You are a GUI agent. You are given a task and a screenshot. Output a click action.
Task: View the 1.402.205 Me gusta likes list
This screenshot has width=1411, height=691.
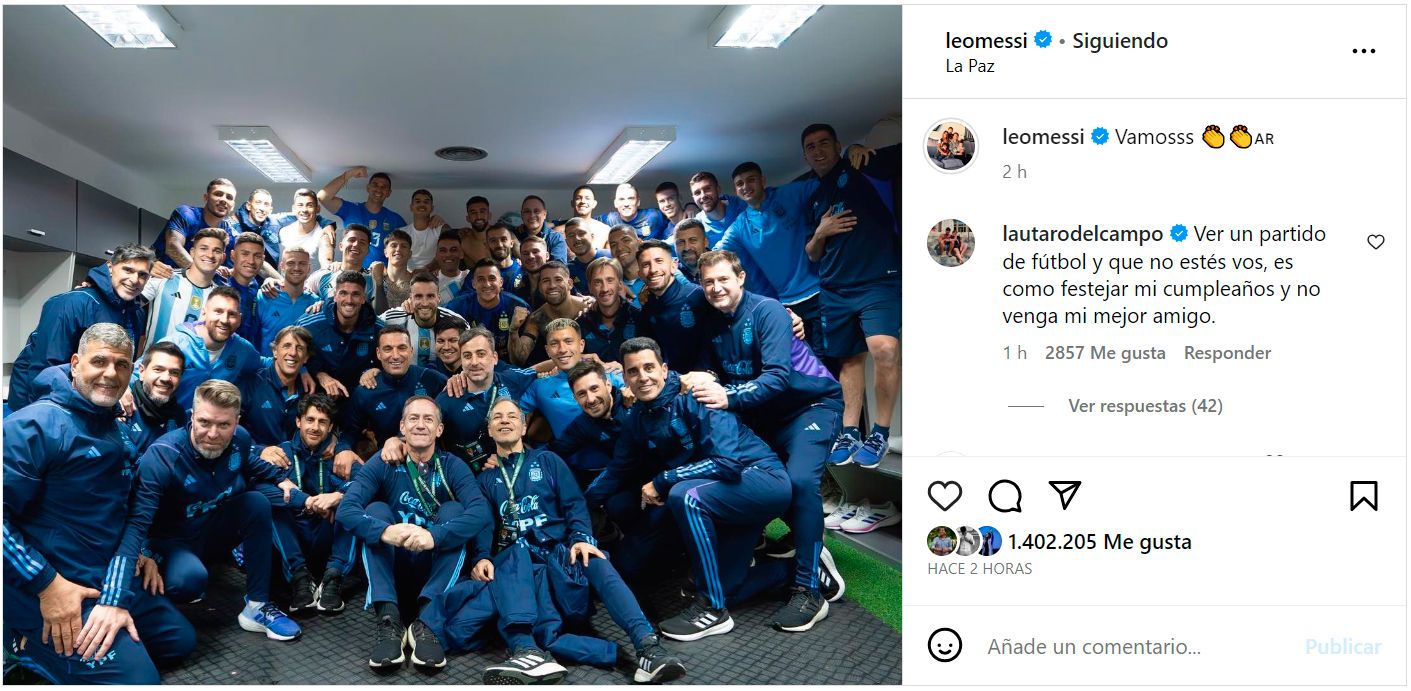tap(1099, 542)
